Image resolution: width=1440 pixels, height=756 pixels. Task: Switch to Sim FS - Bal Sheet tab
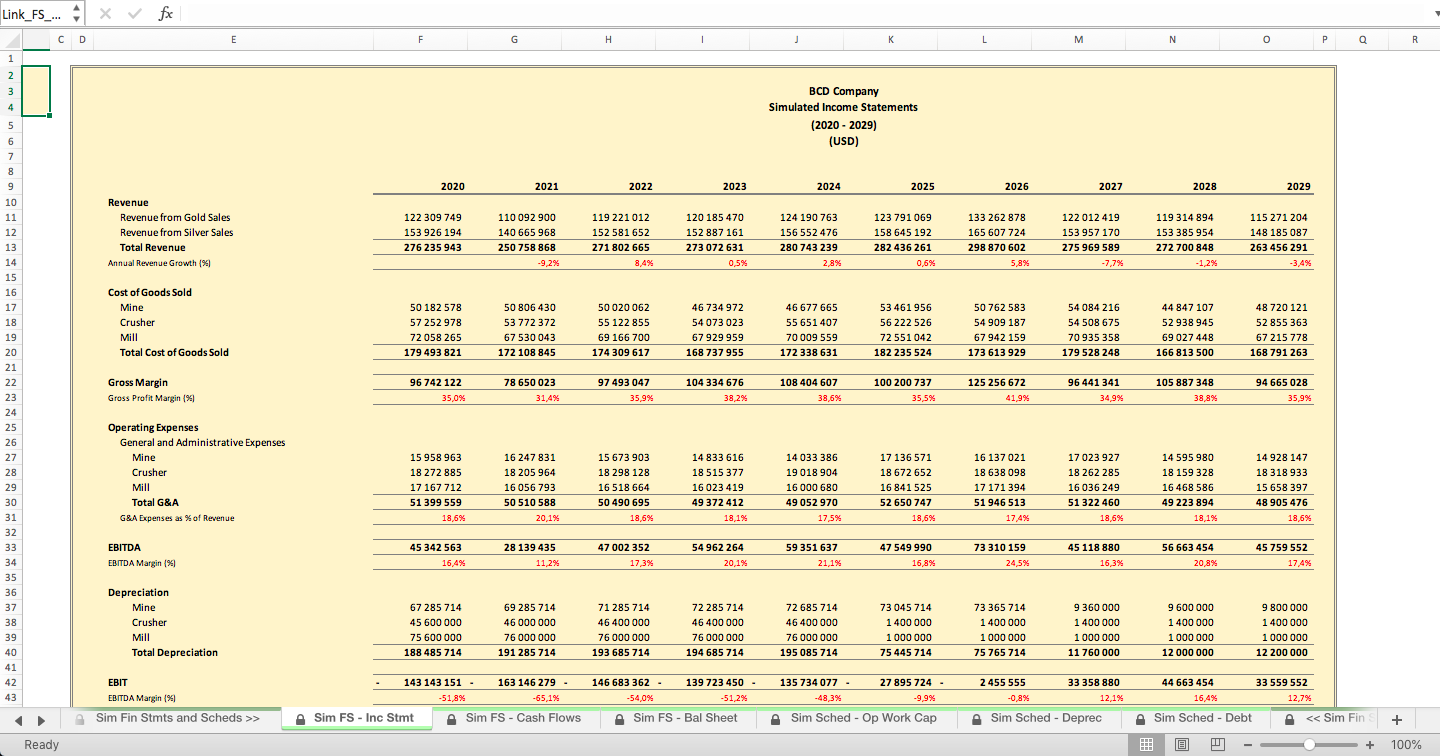pyautogui.click(x=677, y=718)
